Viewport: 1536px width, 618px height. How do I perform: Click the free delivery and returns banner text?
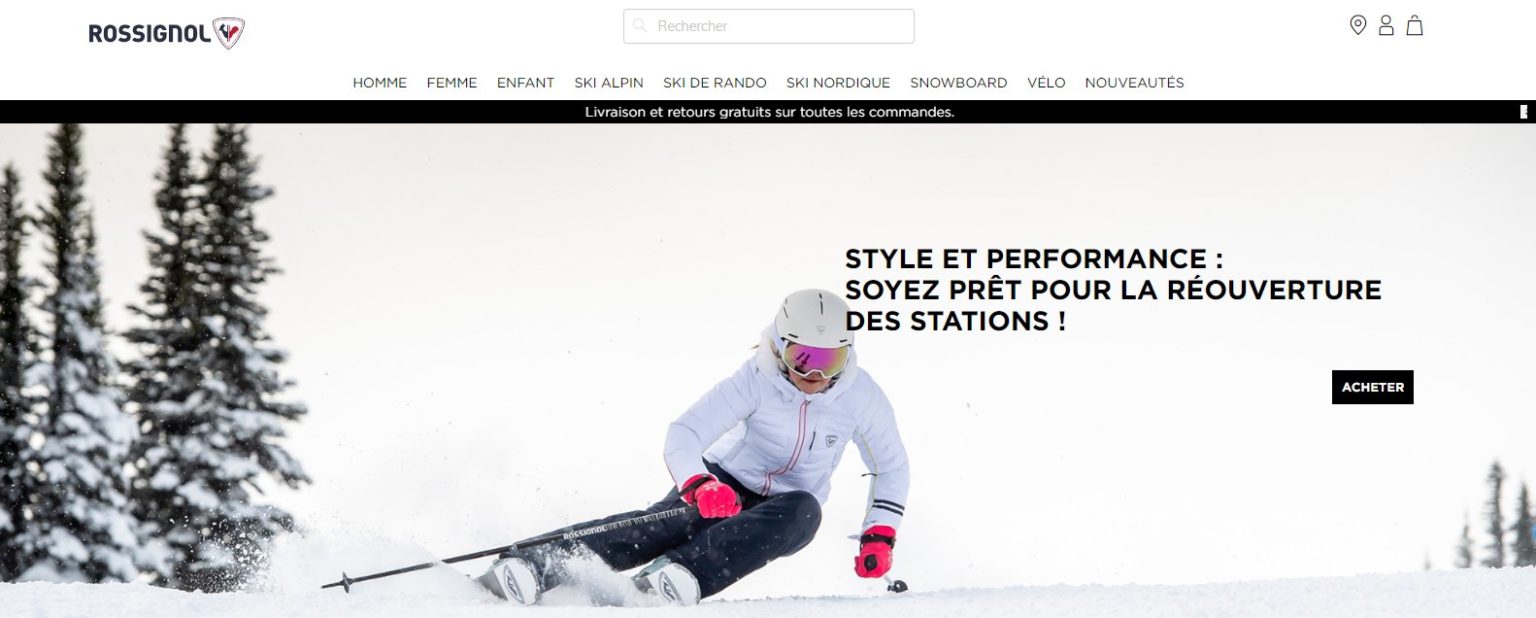point(769,112)
